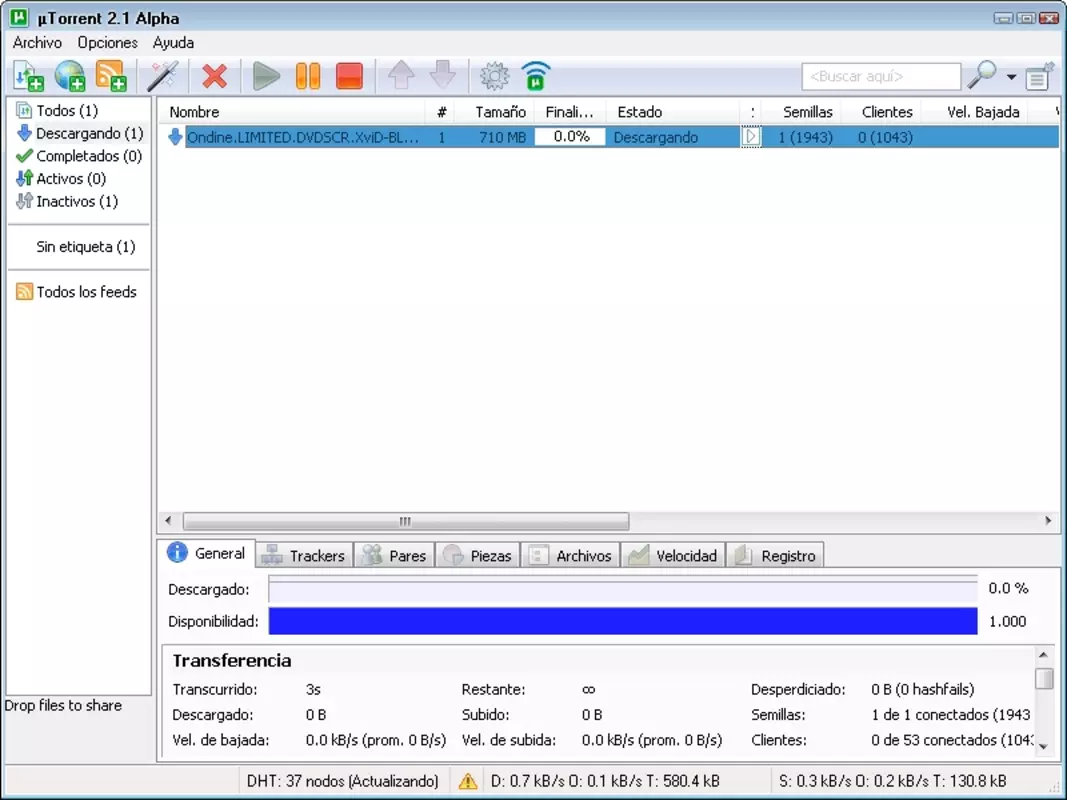The image size is (1067, 800).
Task: Pause the torrent with orange pause icon
Action: 308,76
